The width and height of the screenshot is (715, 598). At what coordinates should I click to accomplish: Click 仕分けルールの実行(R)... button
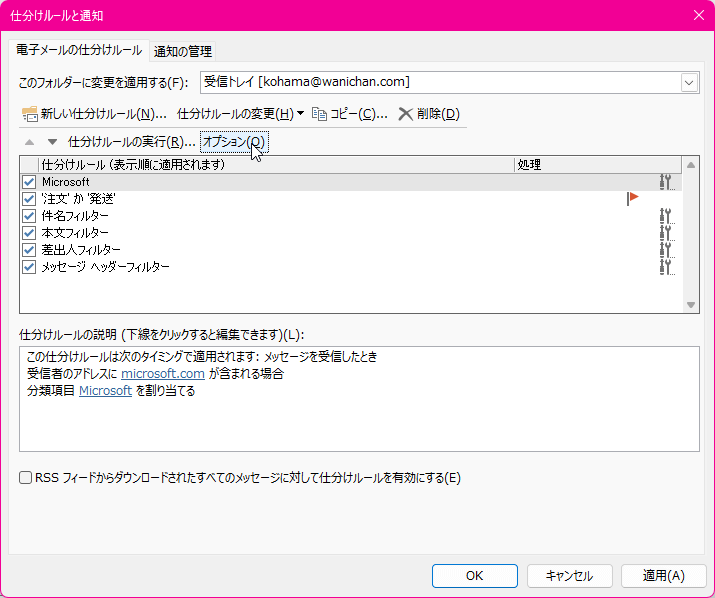pos(131,142)
